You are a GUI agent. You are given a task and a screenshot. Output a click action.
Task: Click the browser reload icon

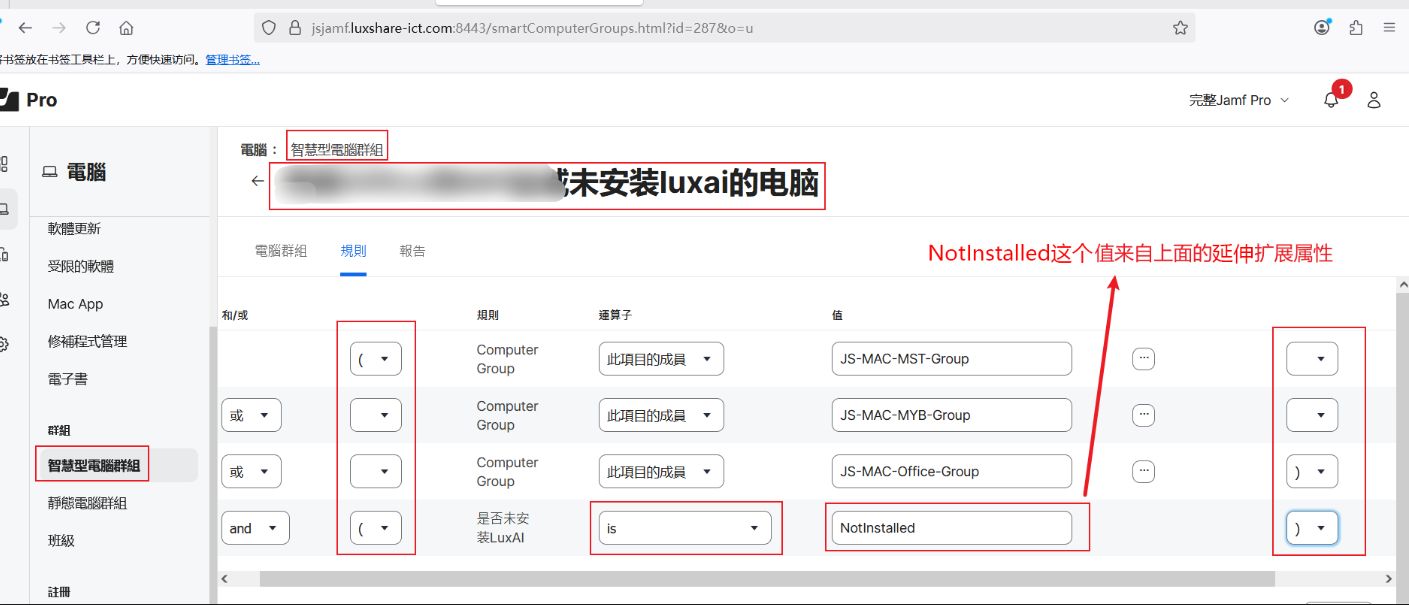click(x=93, y=28)
